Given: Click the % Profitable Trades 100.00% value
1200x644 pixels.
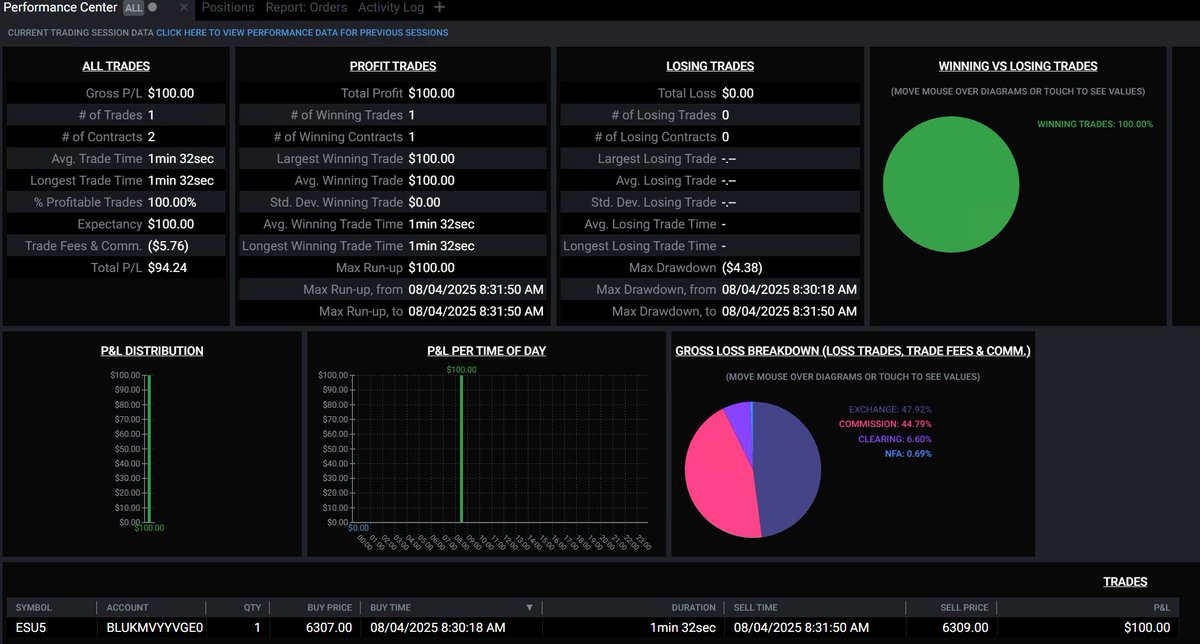Looking at the screenshot, I should pos(172,202).
